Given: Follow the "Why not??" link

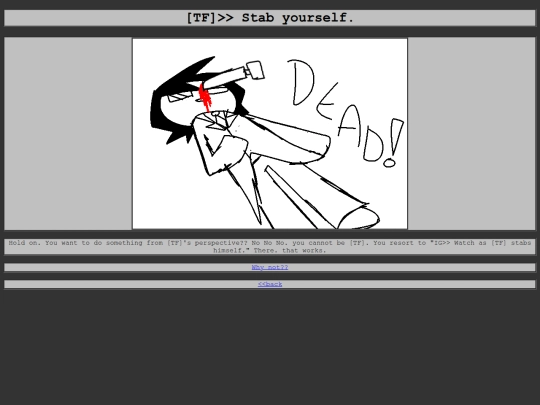Looking at the screenshot, I should point(270,267).
